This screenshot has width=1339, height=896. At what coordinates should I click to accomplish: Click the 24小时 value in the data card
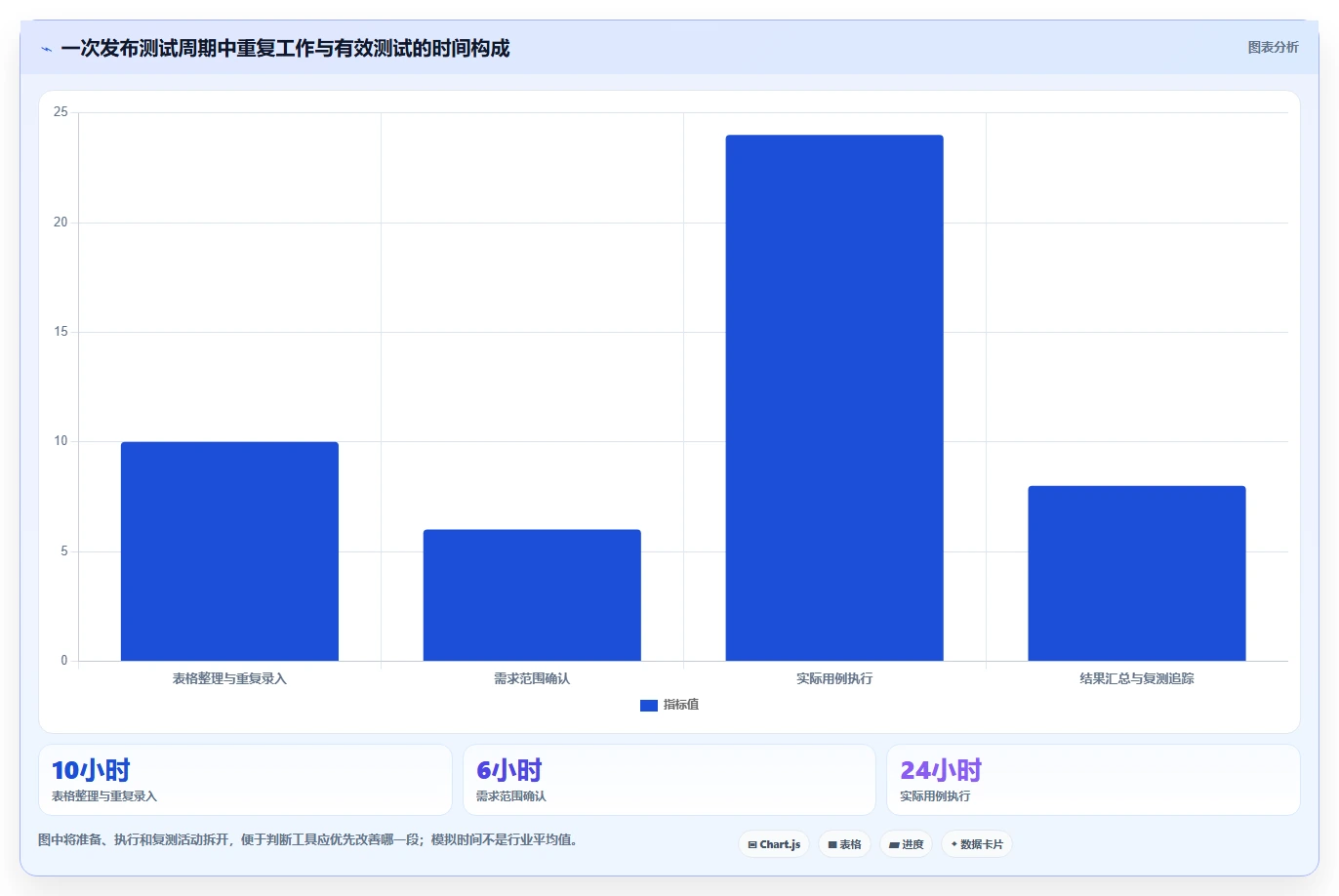pos(941,770)
